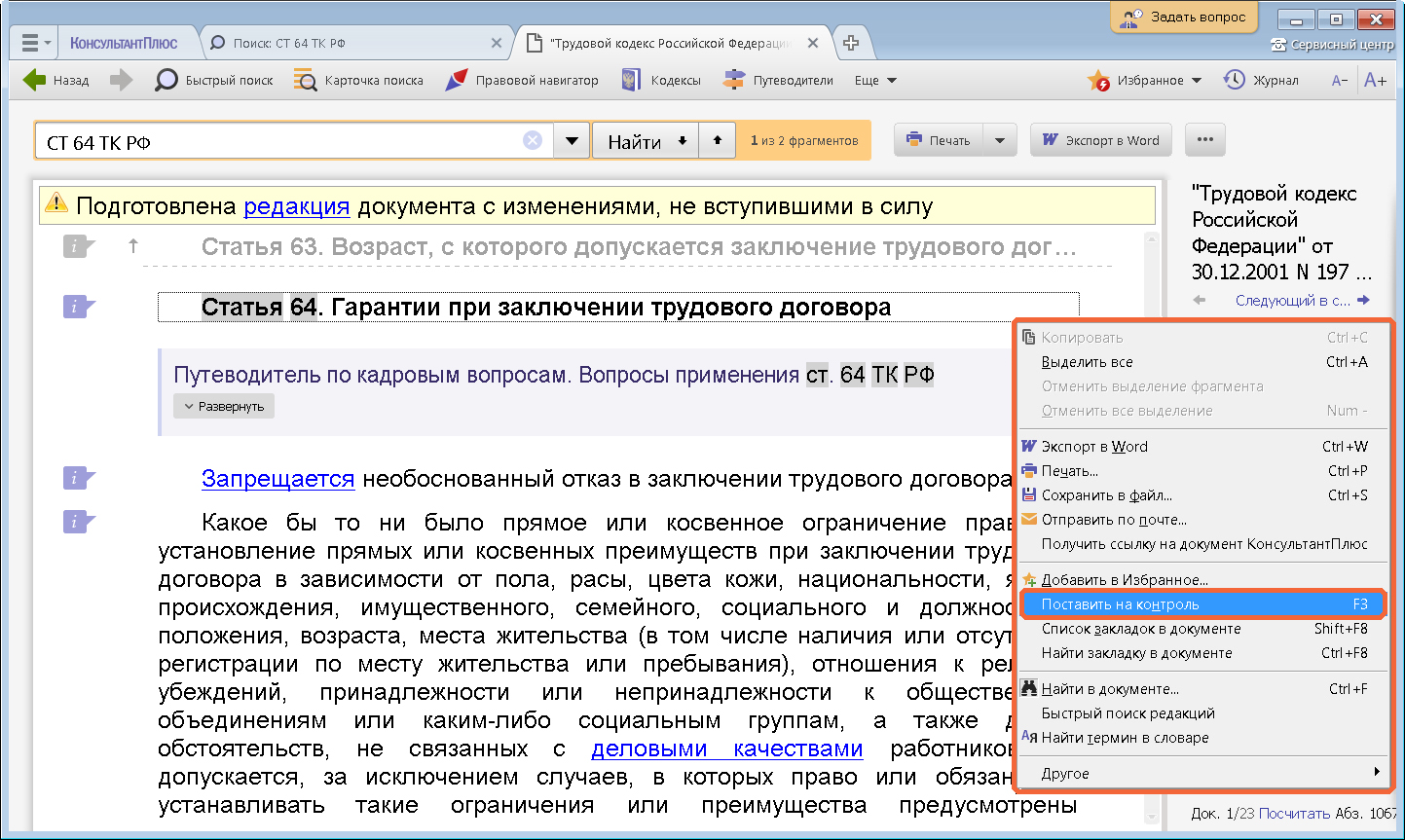Click Посчитать link in status bar

[1294, 814]
